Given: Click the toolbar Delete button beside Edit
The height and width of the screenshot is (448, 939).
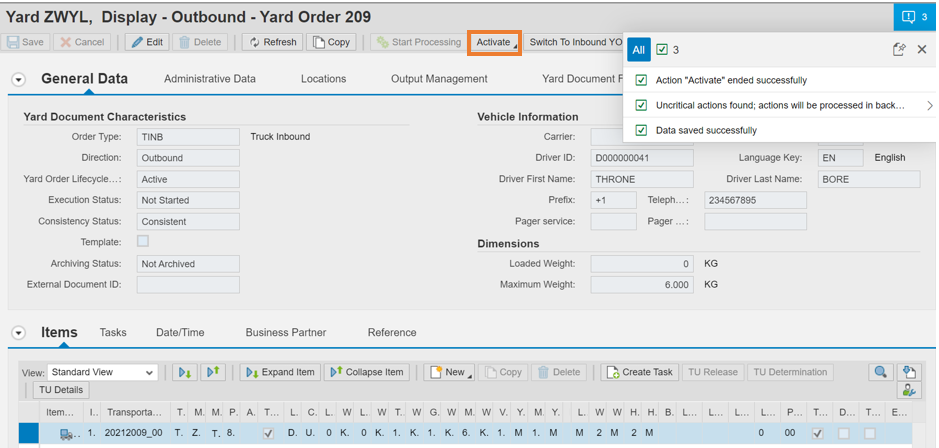Looking at the screenshot, I should point(201,42).
